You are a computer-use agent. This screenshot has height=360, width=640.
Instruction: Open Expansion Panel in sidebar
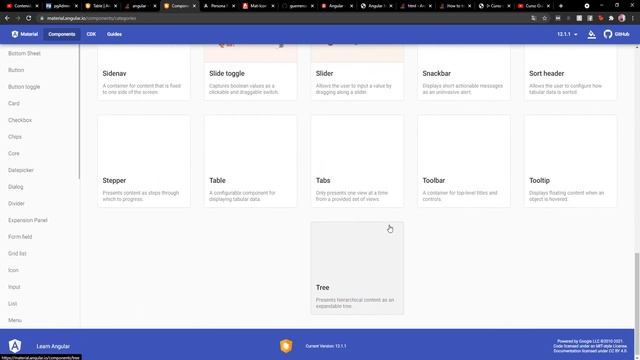28,220
